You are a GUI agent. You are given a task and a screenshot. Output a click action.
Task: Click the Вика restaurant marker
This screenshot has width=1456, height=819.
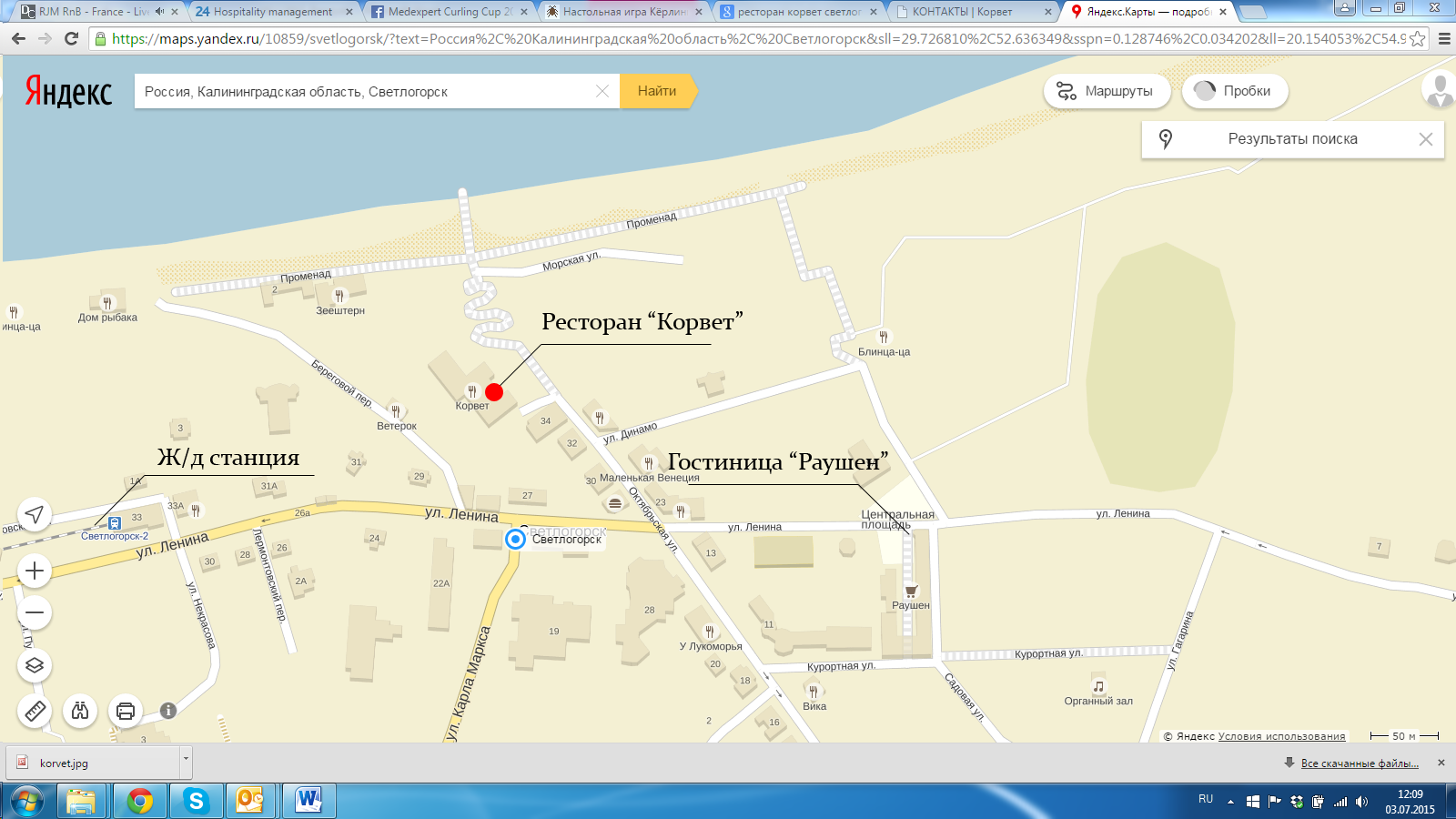(x=814, y=692)
